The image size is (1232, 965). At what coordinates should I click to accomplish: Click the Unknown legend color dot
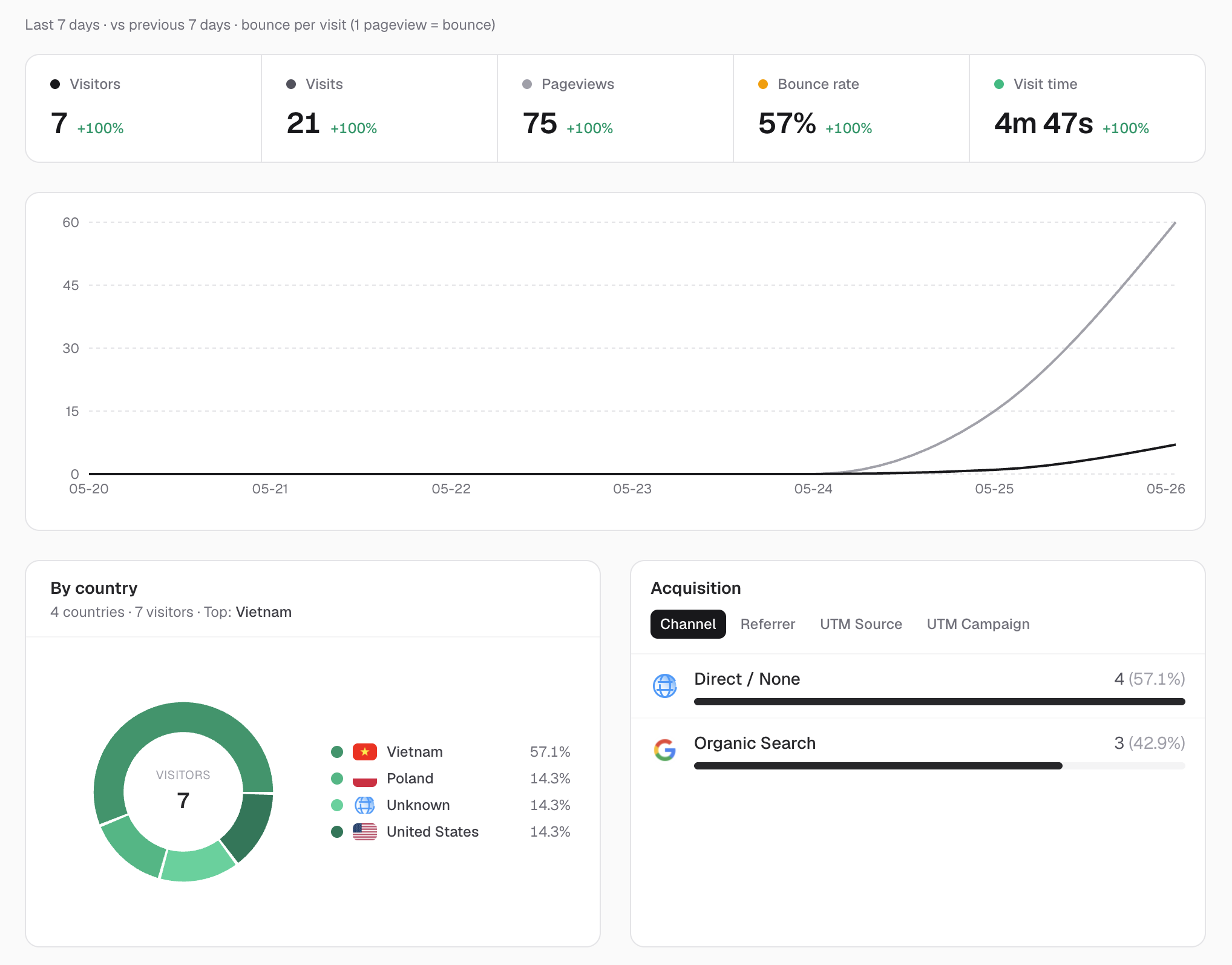[337, 805]
